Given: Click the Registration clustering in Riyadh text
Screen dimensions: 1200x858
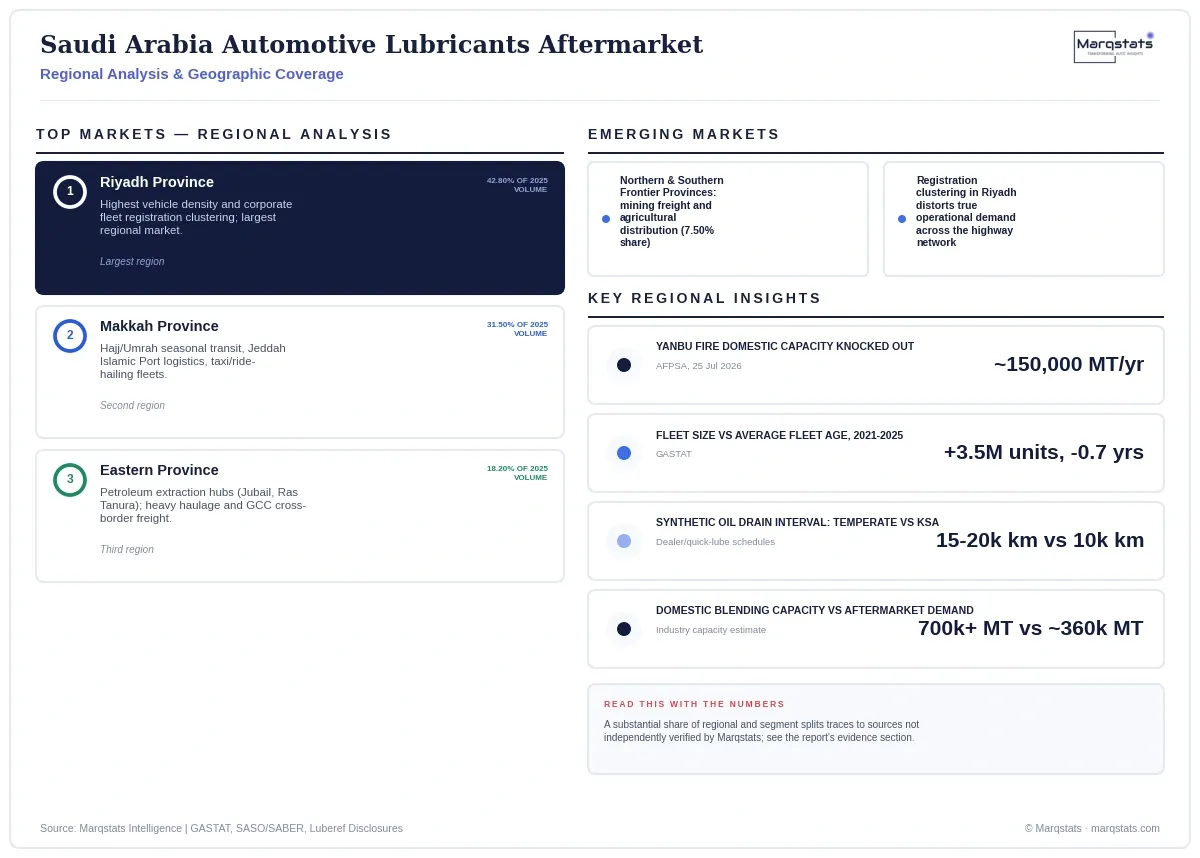Looking at the screenshot, I should click(x=966, y=211).
